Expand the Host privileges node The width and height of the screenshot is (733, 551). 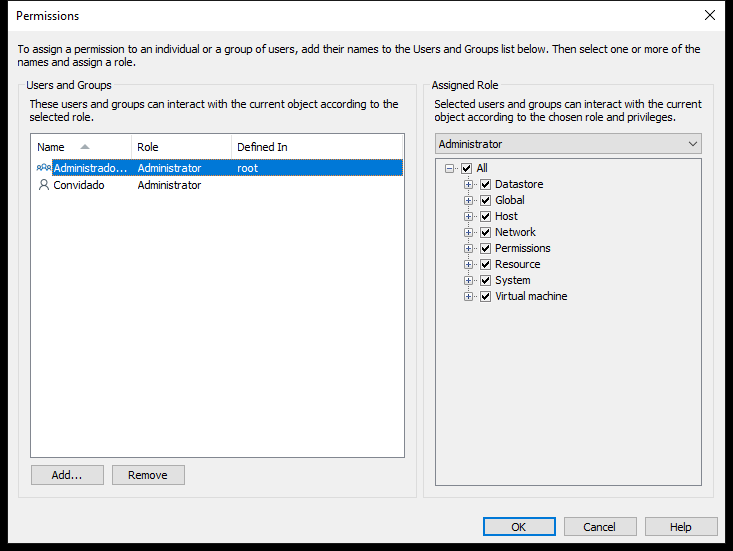pyautogui.click(x=468, y=216)
